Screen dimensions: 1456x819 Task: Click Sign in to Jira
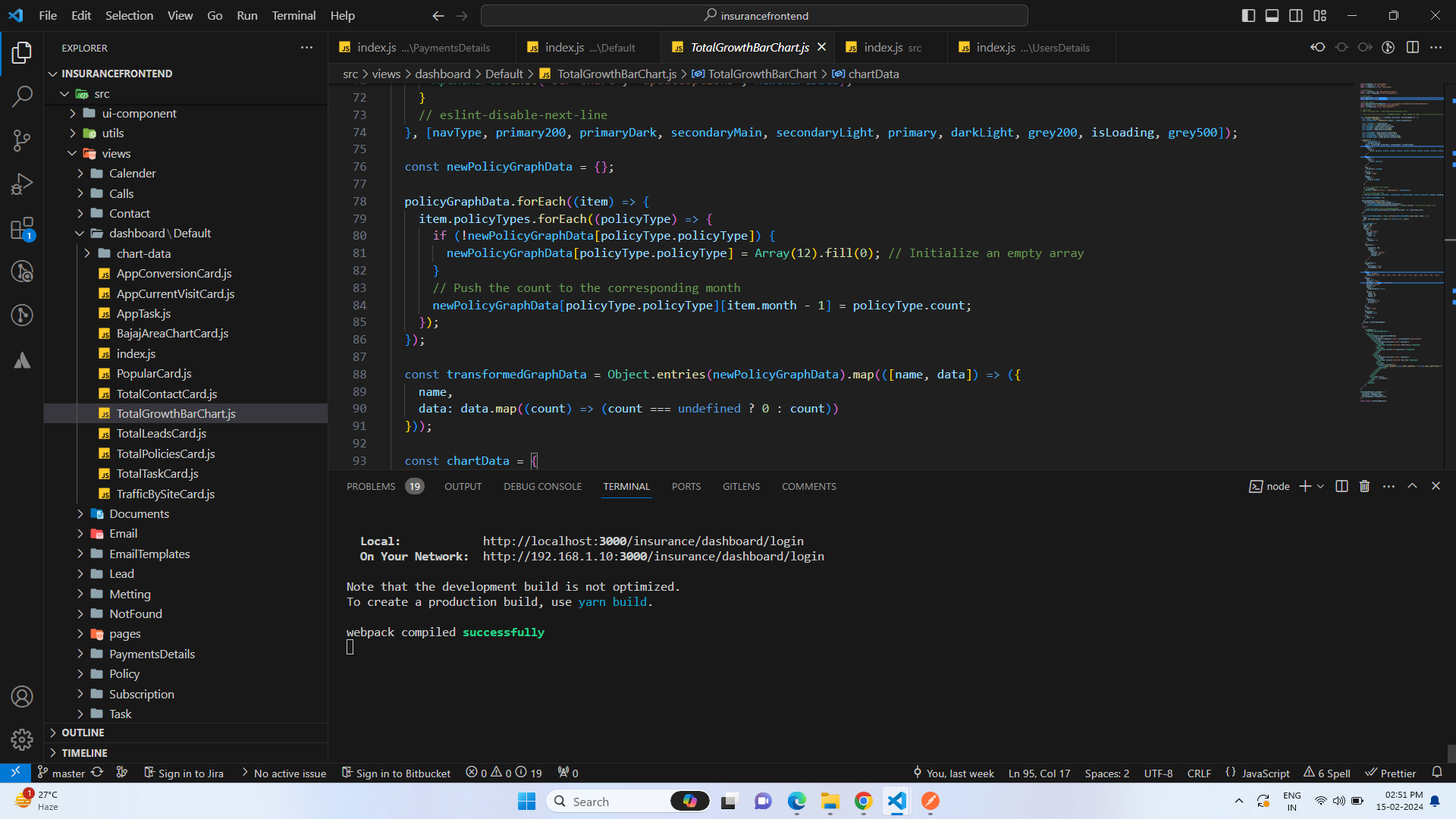click(x=184, y=773)
